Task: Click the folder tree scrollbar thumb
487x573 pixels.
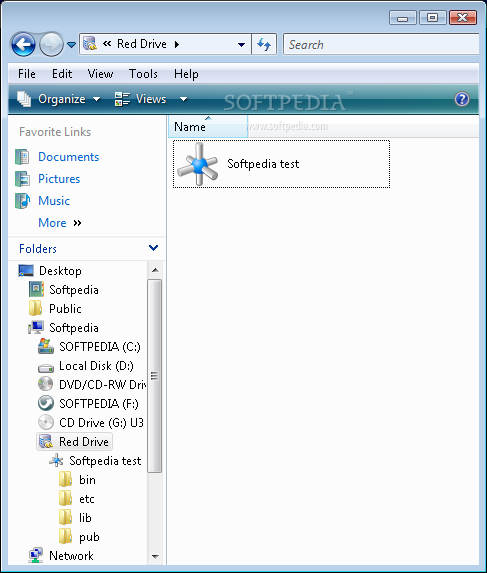Action: [x=155, y=376]
